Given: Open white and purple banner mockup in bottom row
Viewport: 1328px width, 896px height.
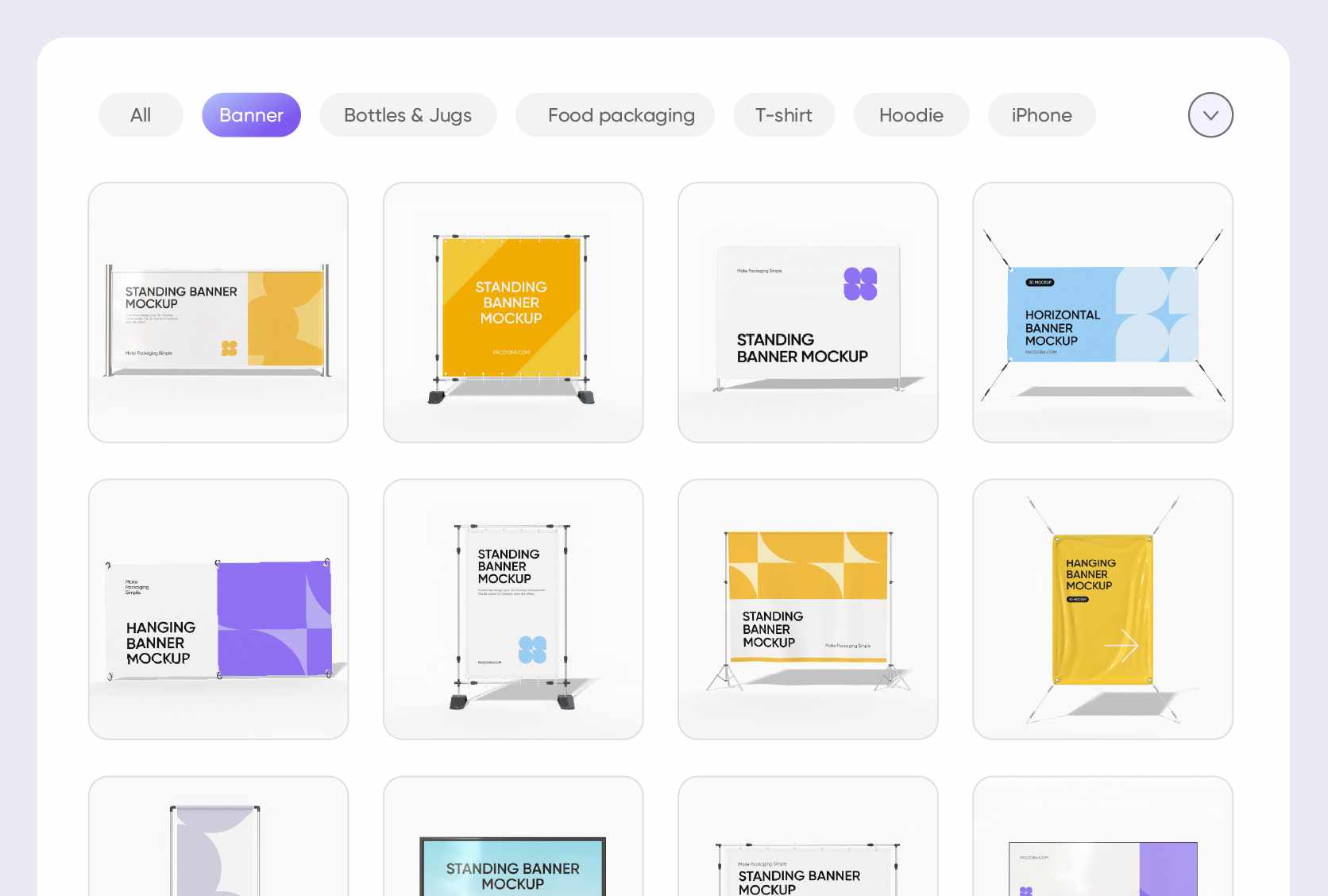Looking at the screenshot, I should (x=1102, y=836).
